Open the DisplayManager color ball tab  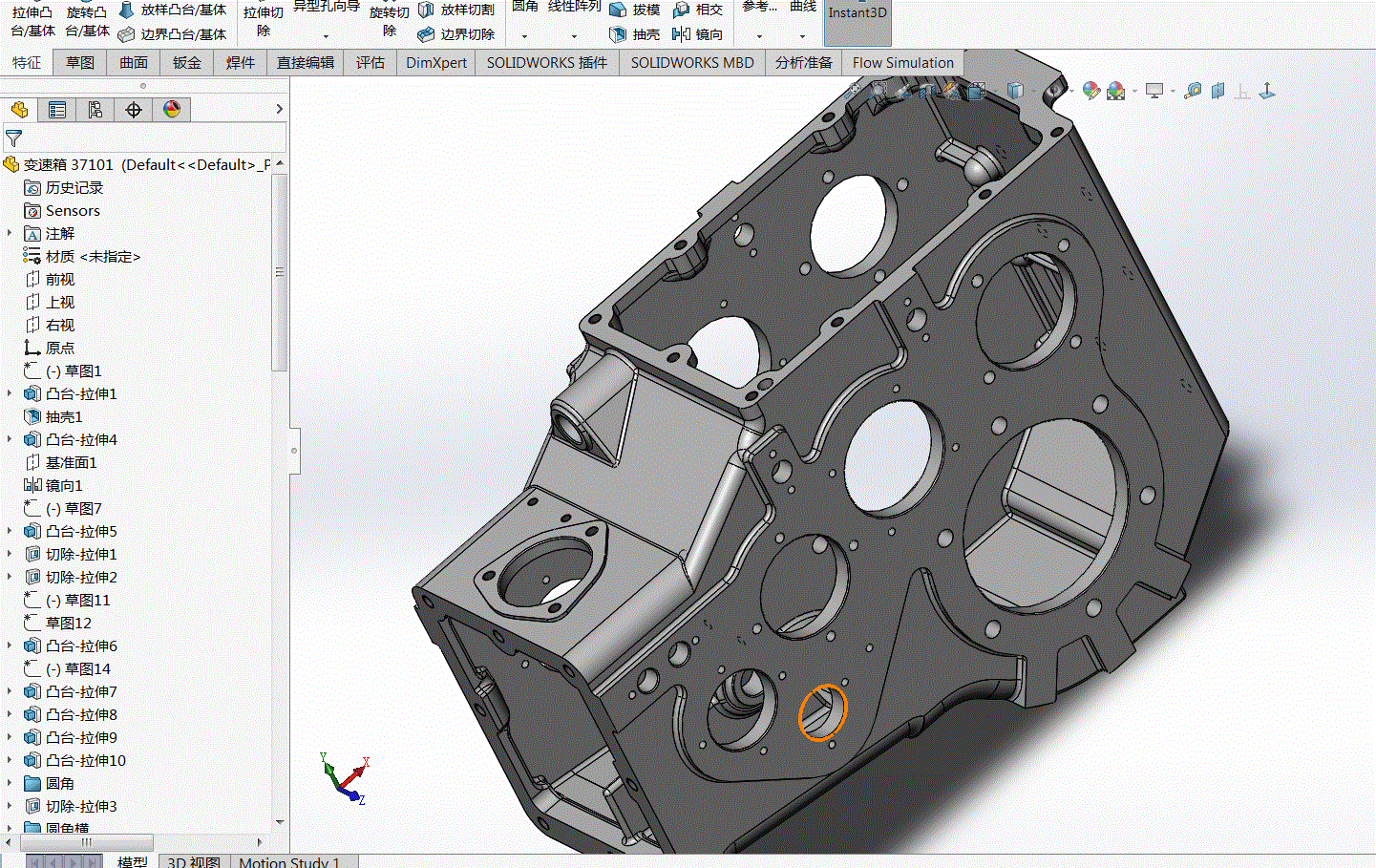point(172,110)
